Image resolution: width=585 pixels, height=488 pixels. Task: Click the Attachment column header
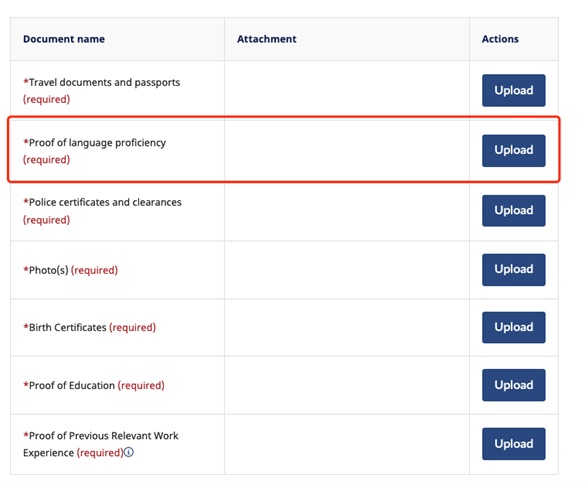(x=267, y=39)
